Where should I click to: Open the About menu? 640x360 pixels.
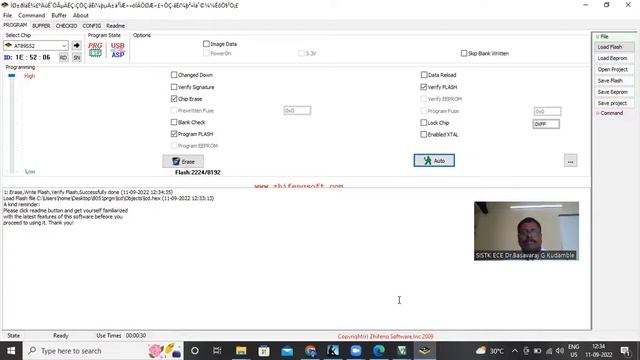tap(80, 16)
